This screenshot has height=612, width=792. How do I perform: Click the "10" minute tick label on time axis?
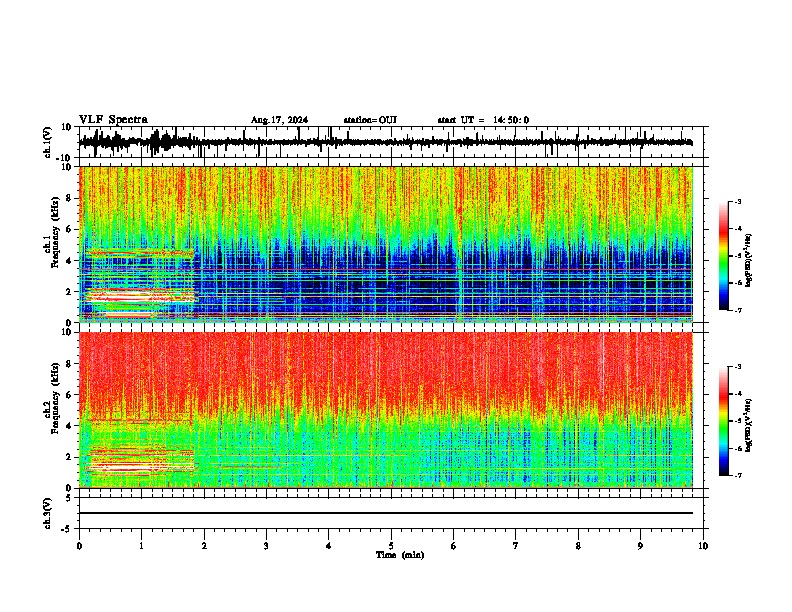[x=703, y=546]
